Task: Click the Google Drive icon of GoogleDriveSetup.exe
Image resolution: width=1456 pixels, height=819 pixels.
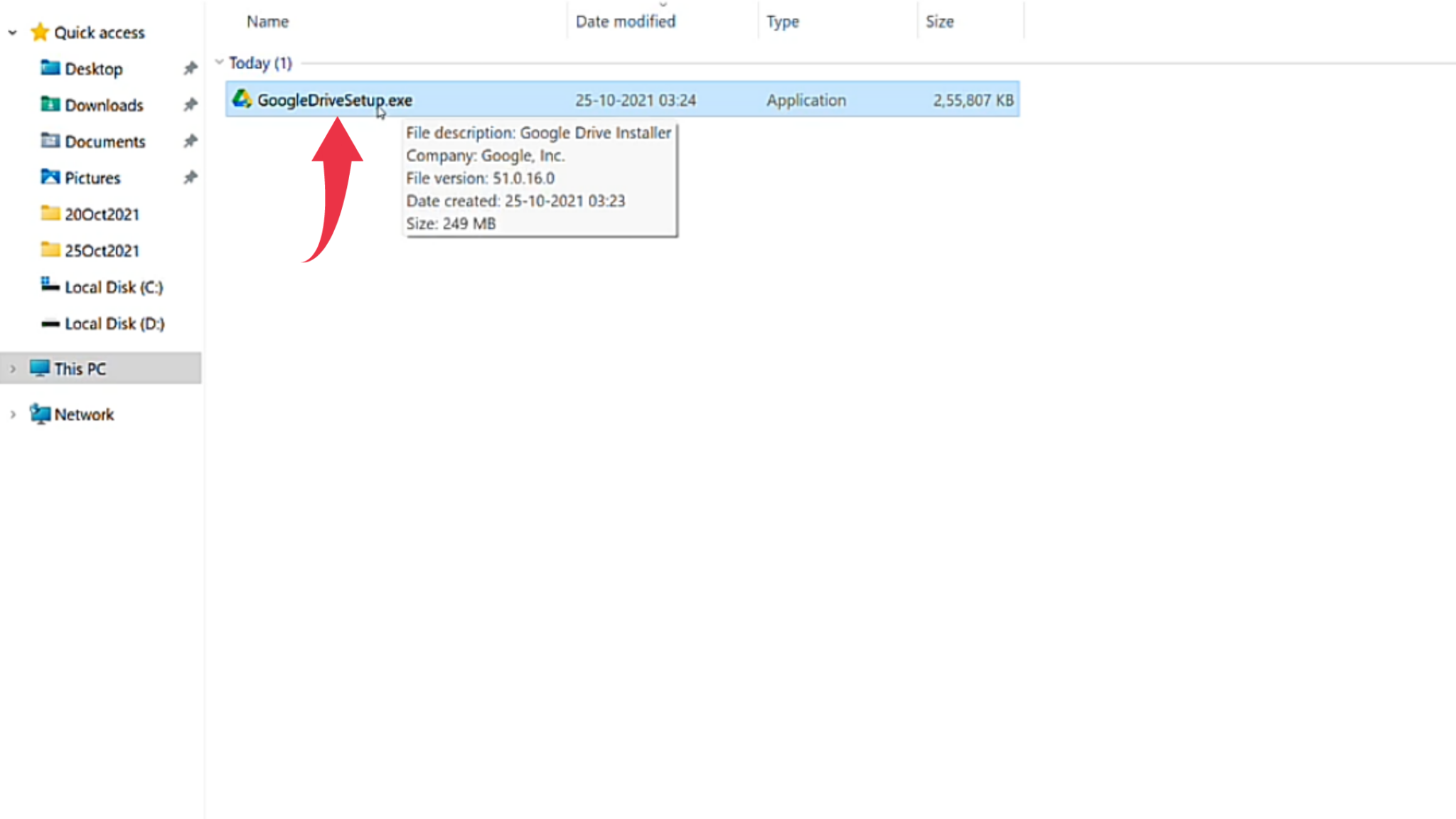Action: (x=242, y=99)
